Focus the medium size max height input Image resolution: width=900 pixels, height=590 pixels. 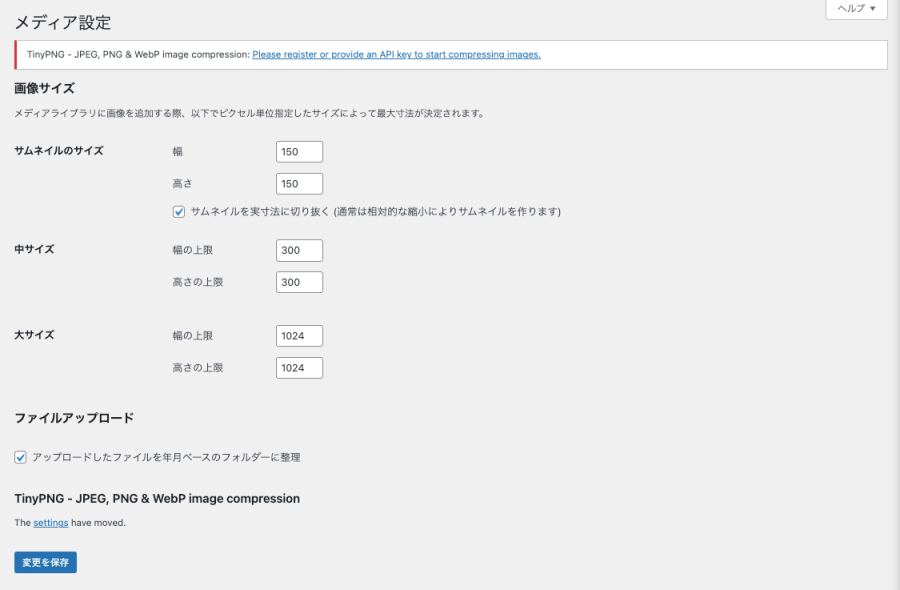point(298,282)
